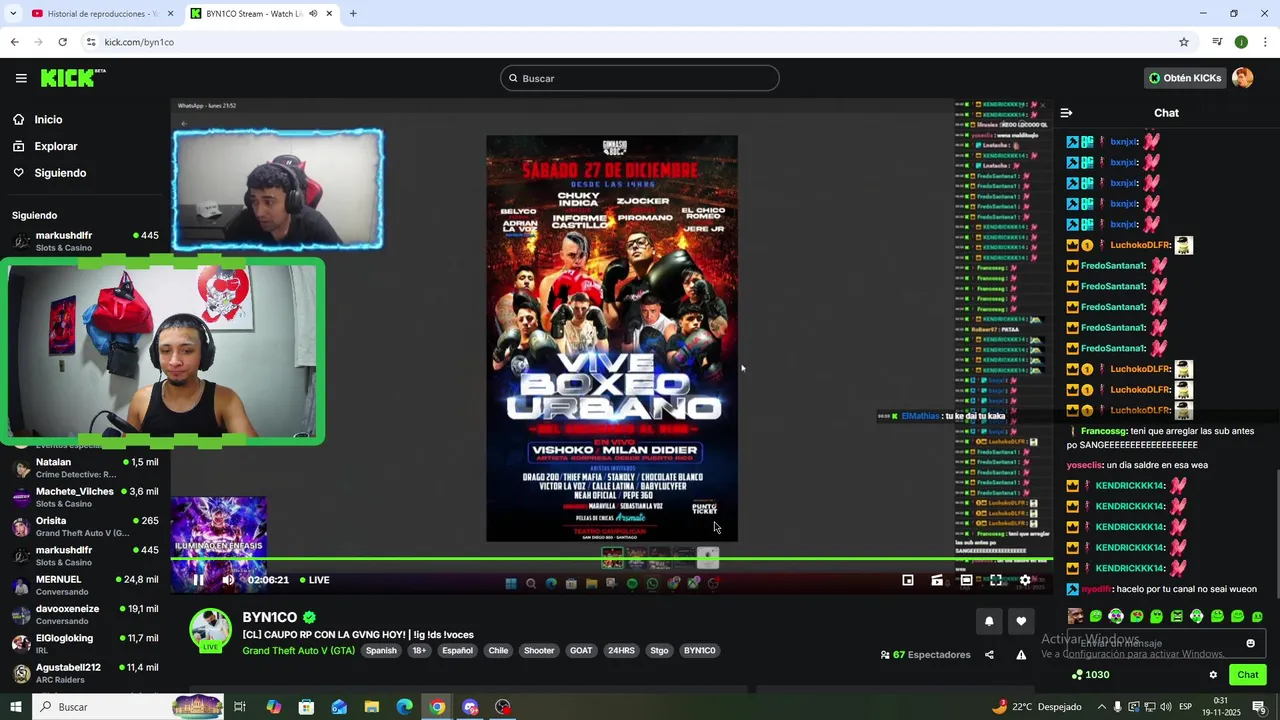Enable mini player mode
1280x720 pixels.
pyautogui.click(x=908, y=580)
